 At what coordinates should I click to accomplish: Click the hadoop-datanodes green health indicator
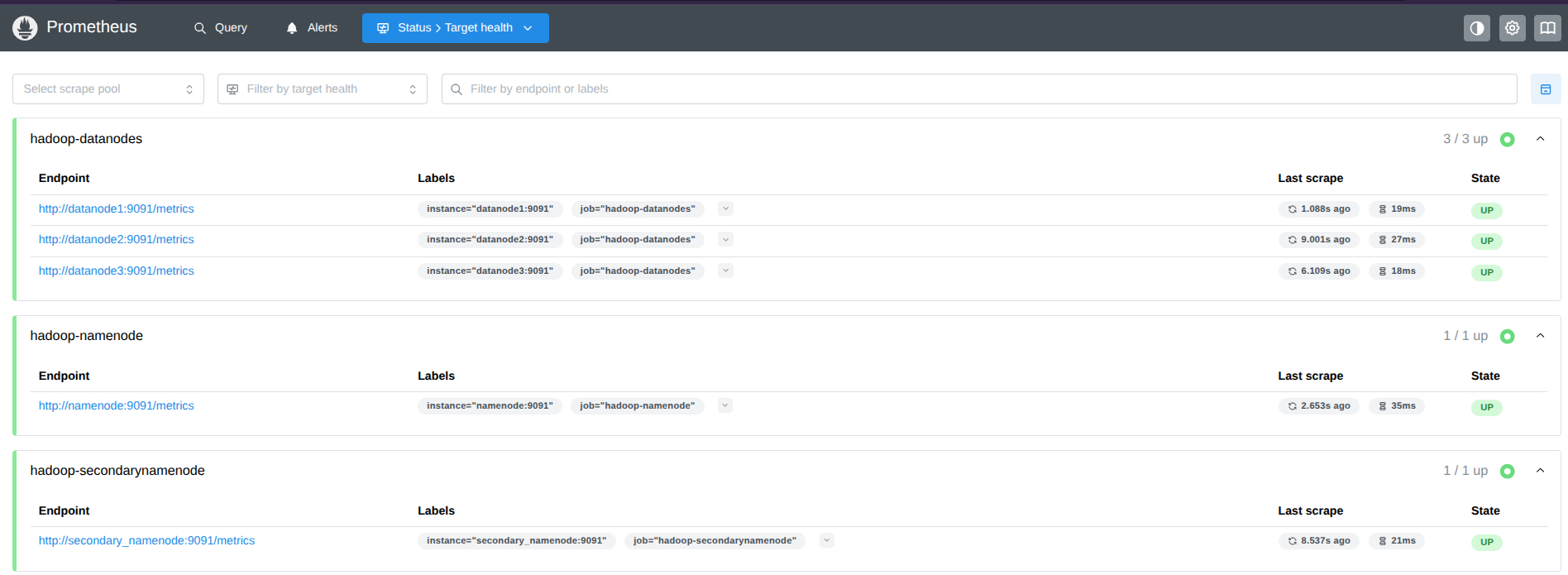[1508, 140]
